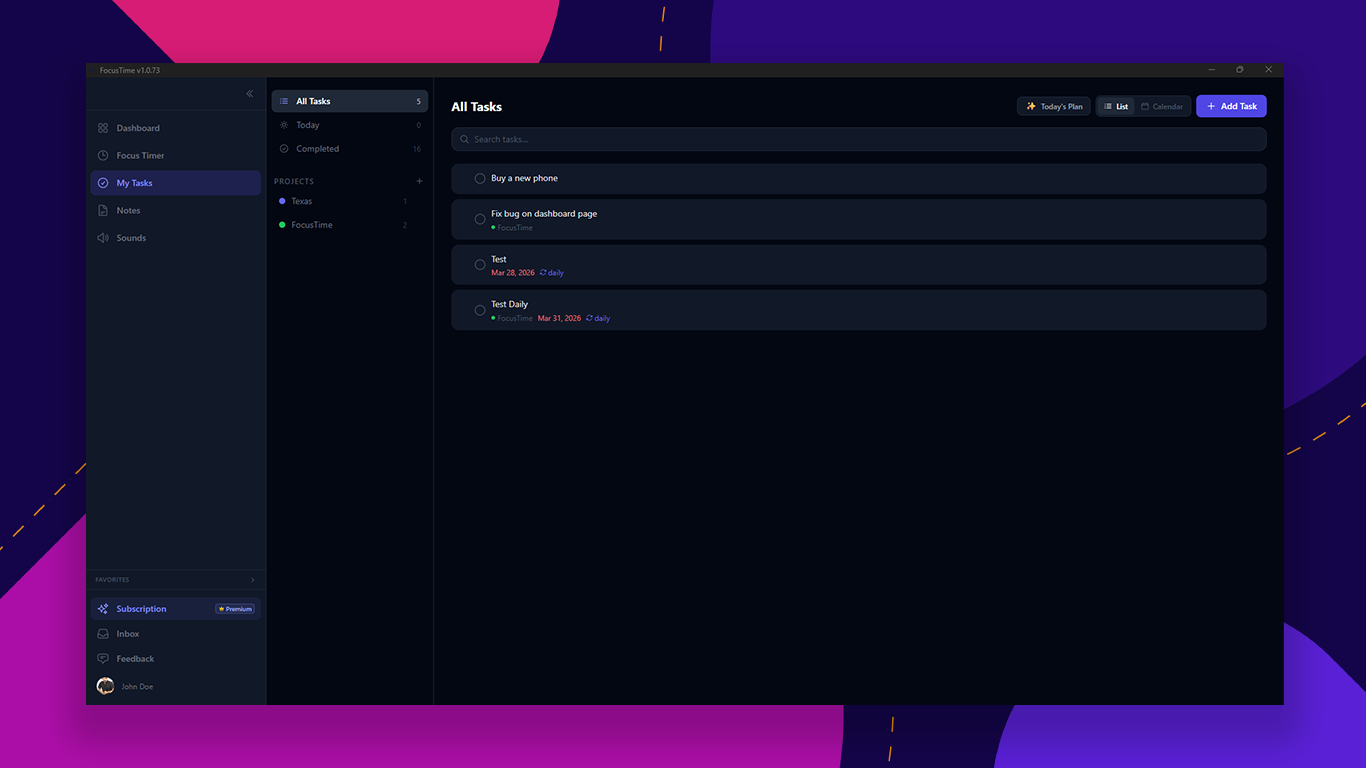This screenshot has width=1366, height=768.
Task: Open the Sounds section
Action: [175, 238]
